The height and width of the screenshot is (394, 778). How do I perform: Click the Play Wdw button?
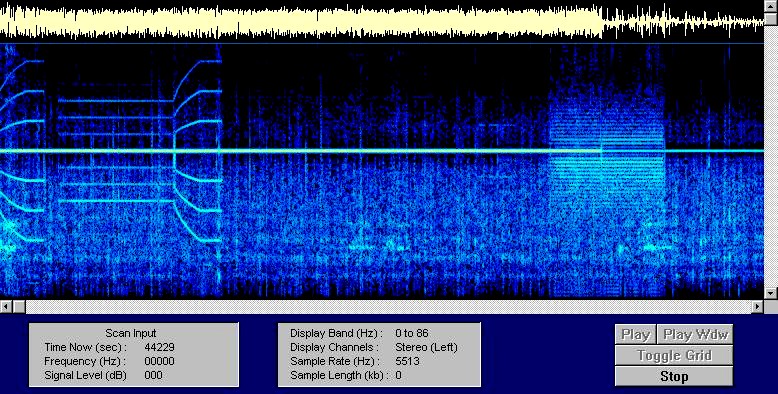[x=695, y=334]
